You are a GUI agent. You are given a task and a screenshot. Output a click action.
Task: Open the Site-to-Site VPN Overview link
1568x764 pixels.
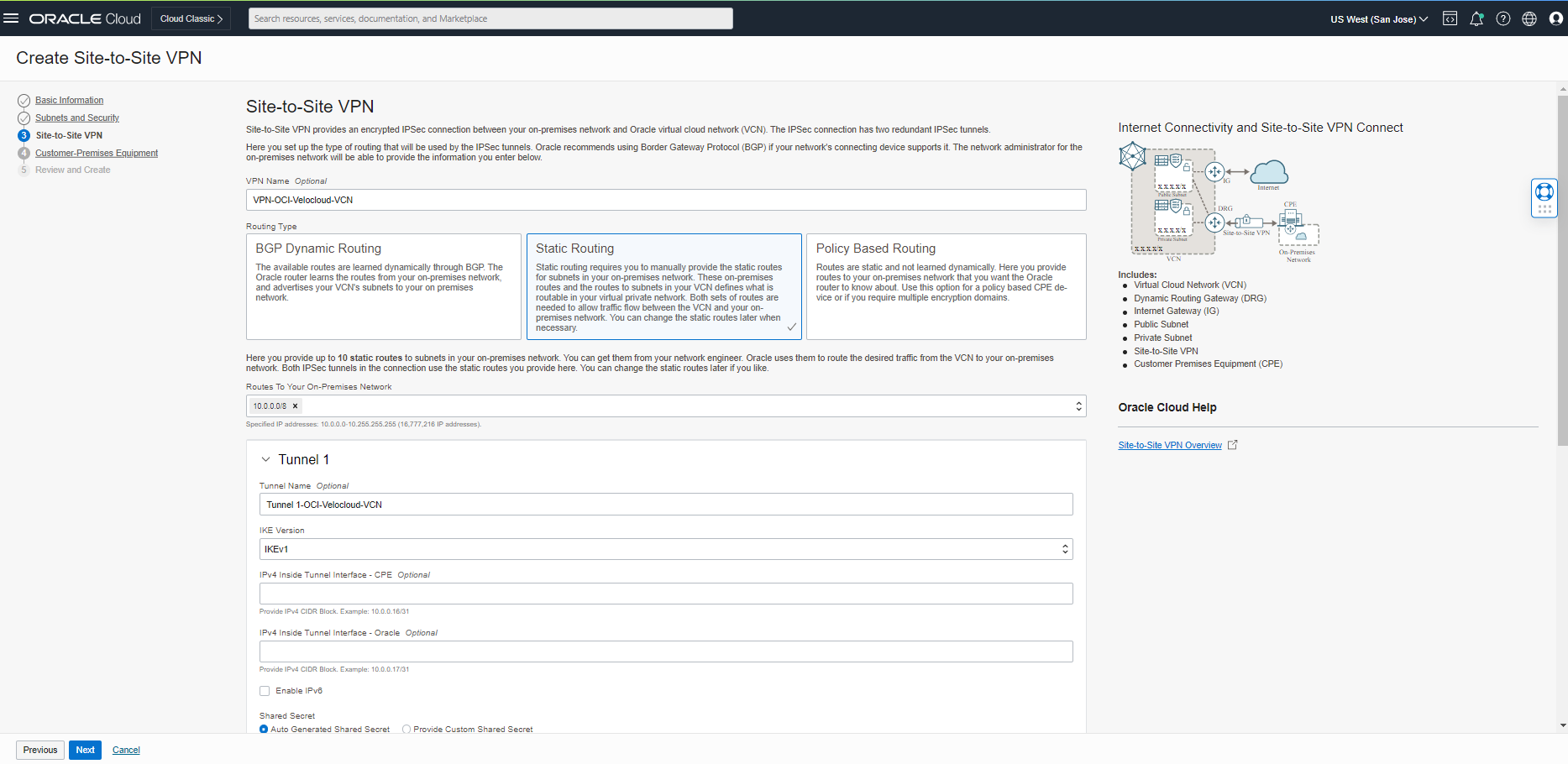coord(1170,446)
